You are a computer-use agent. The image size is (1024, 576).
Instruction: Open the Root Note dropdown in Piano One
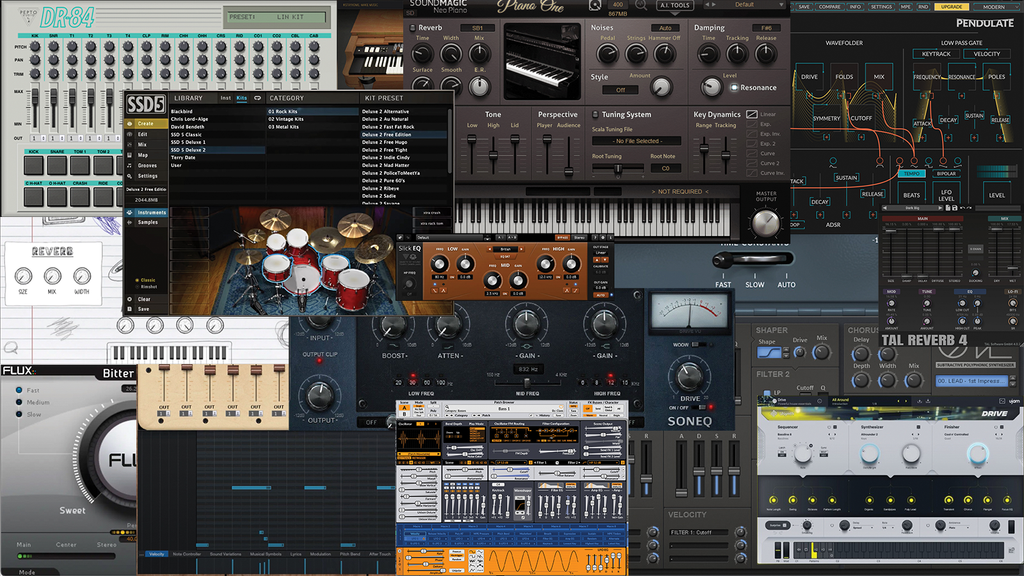666,168
